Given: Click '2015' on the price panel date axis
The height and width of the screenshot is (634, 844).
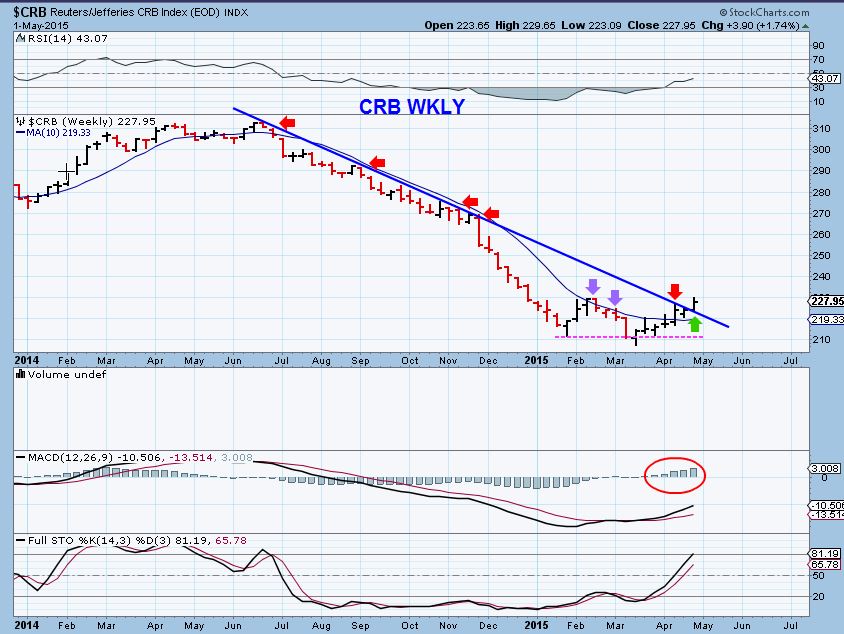Looking at the screenshot, I should click(536, 361).
